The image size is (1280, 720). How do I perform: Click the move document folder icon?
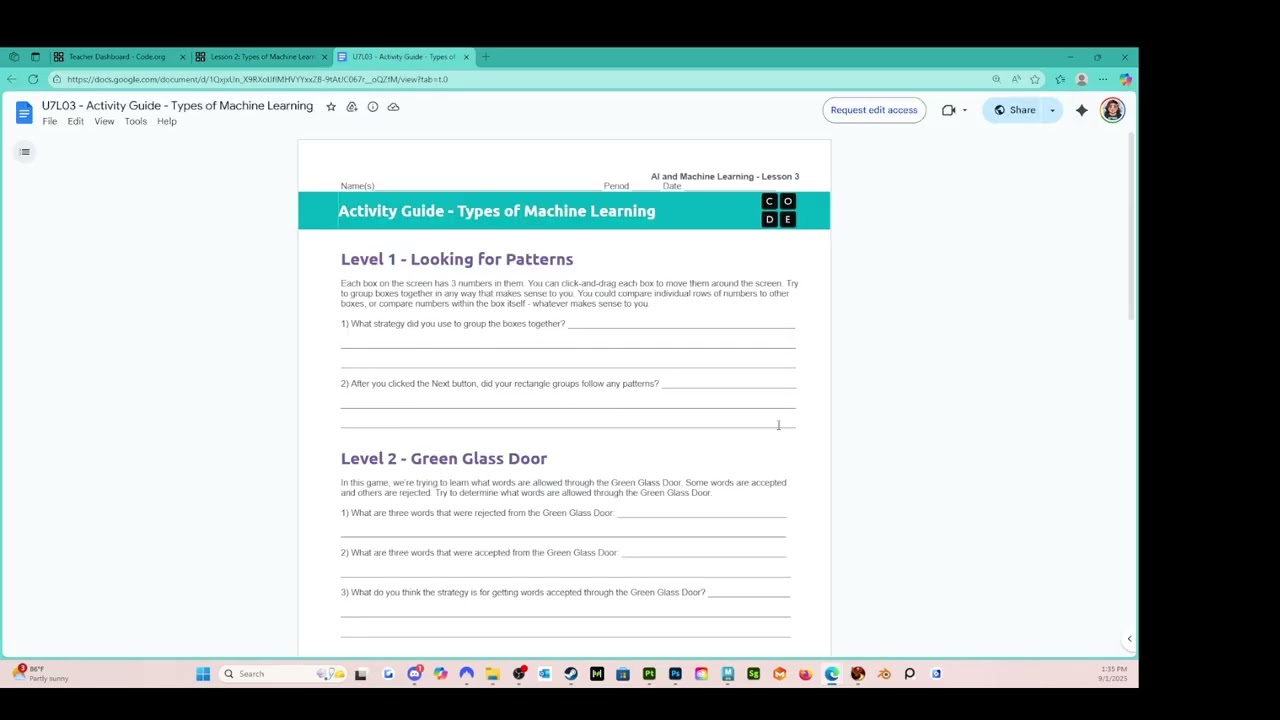[352, 107]
